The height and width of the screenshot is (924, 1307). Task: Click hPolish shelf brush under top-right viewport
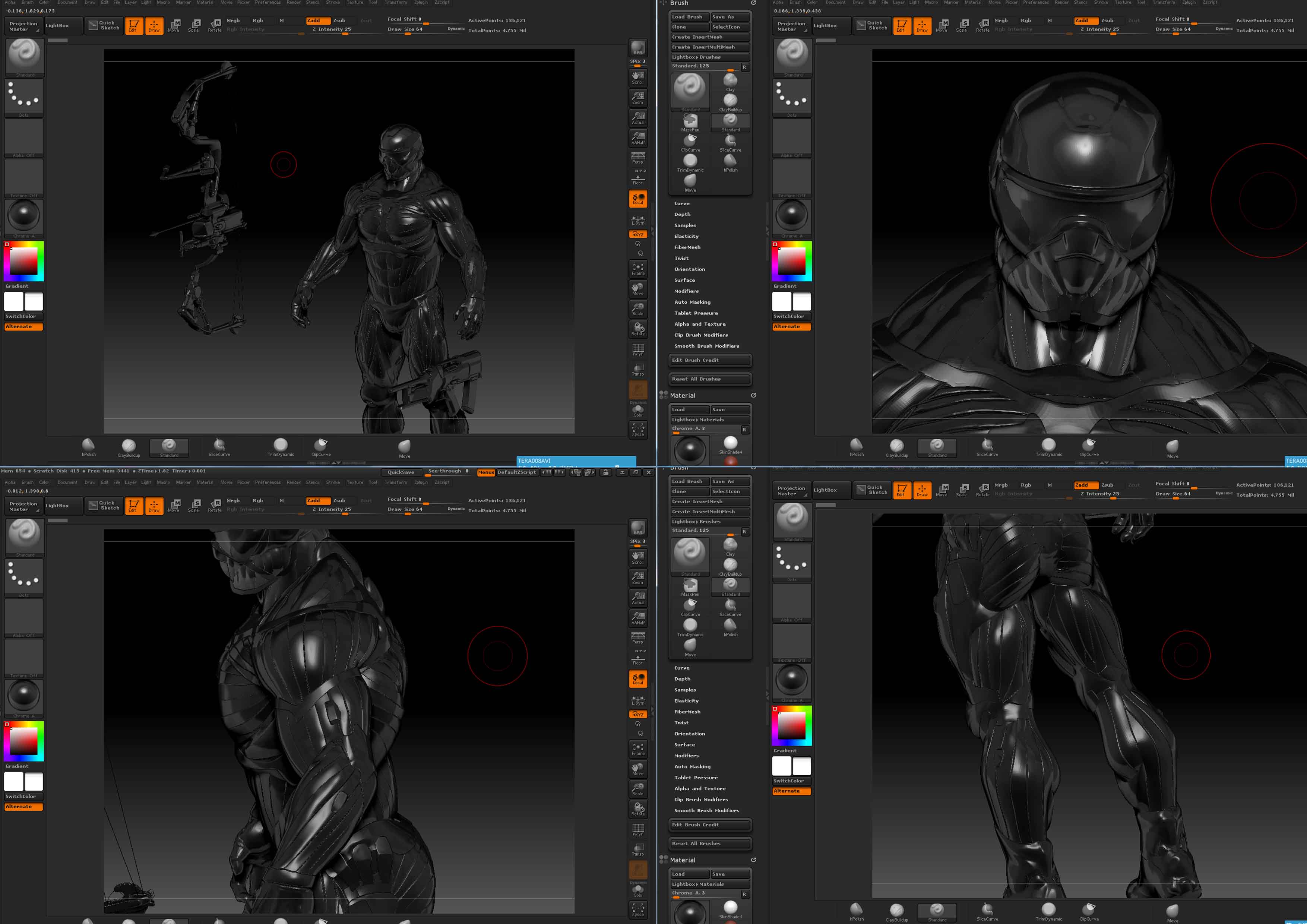click(857, 447)
